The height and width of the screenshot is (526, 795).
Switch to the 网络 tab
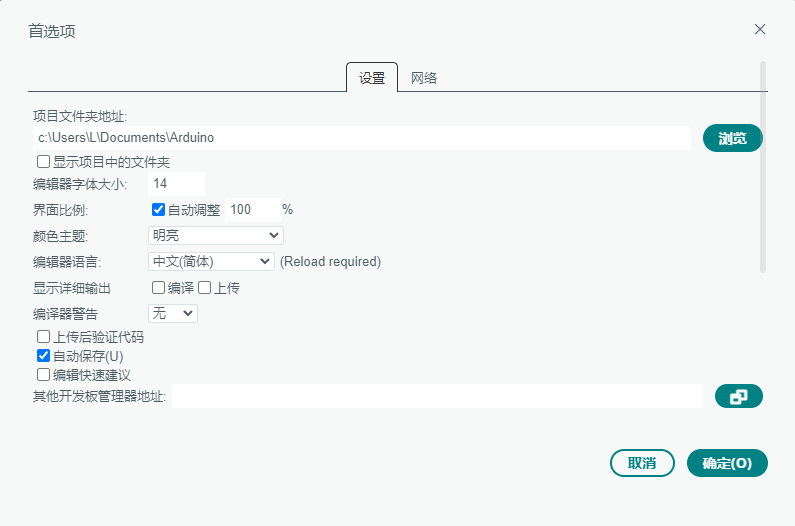point(424,78)
